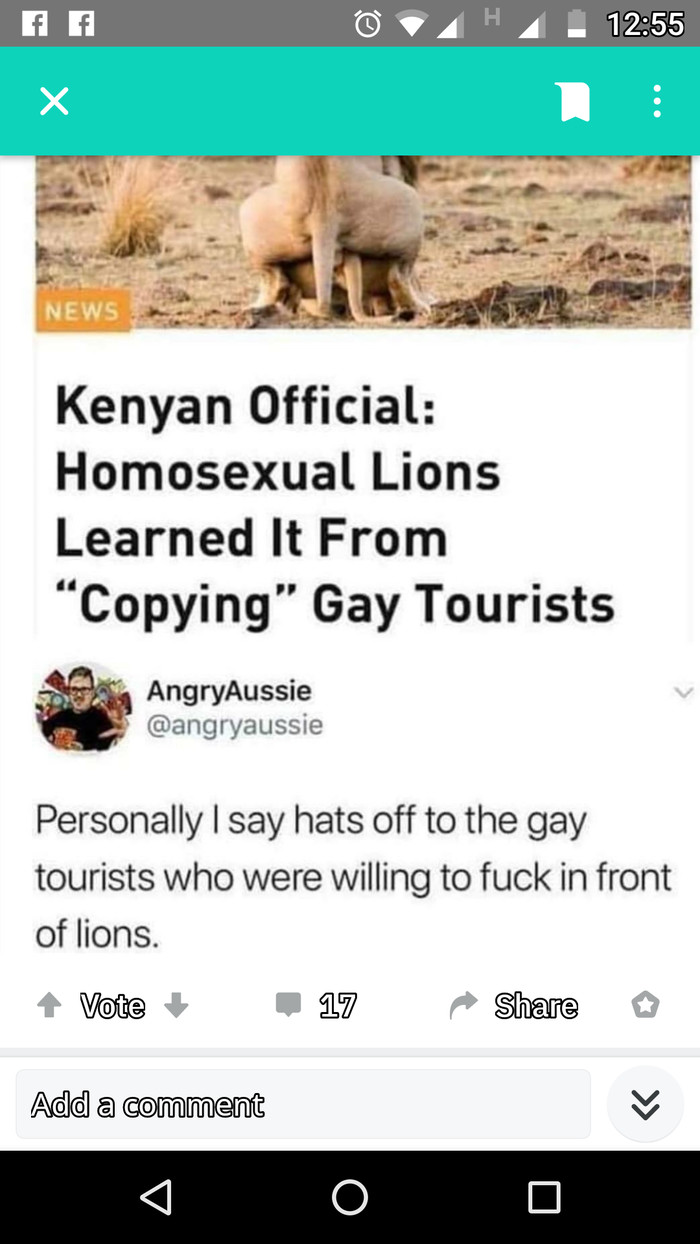Open the three-dot overflow menu
The width and height of the screenshot is (700, 1244).
(x=656, y=101)
